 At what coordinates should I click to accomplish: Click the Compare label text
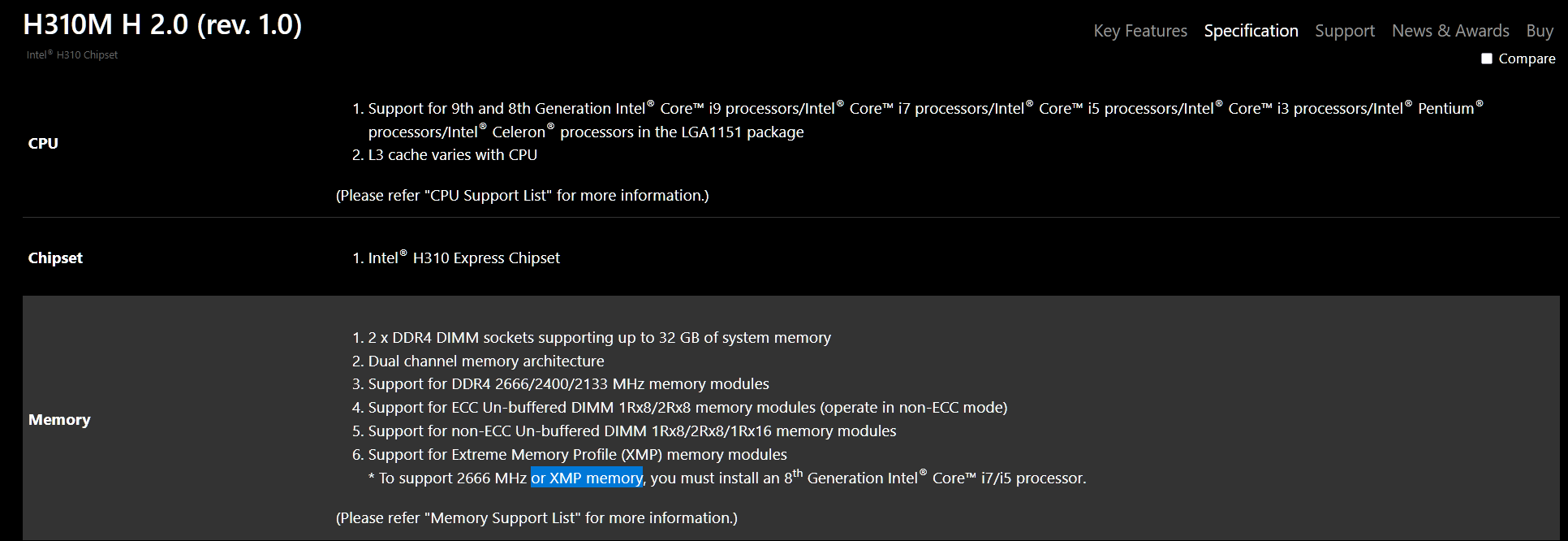click(x=1527, y=58)
